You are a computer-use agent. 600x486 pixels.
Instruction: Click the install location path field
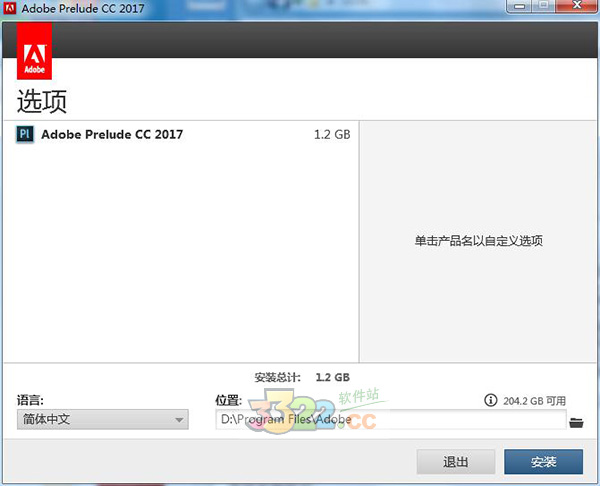coord(391,419)
